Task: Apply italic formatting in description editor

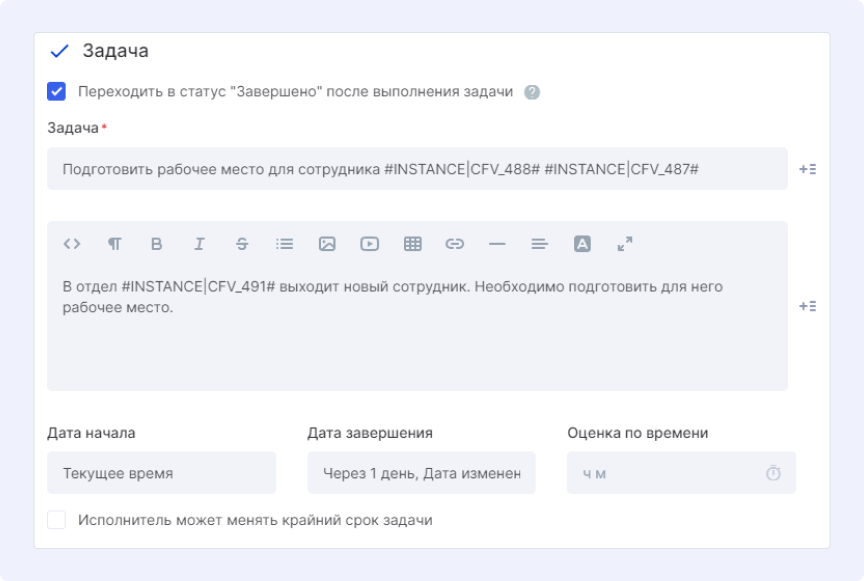Action: coord(199,243)
